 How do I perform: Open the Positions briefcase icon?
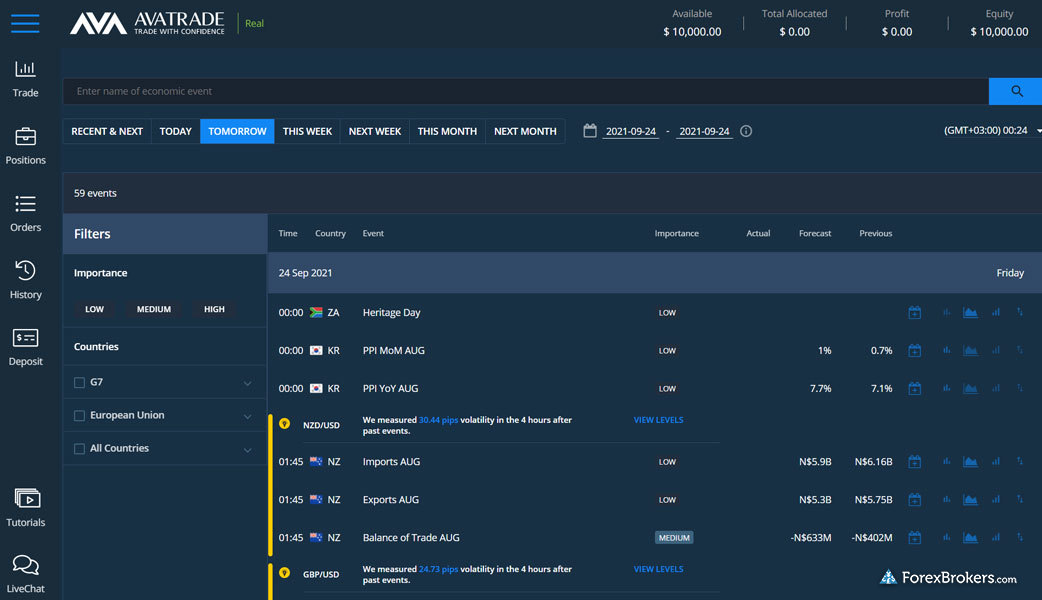[x=25, y=146]
